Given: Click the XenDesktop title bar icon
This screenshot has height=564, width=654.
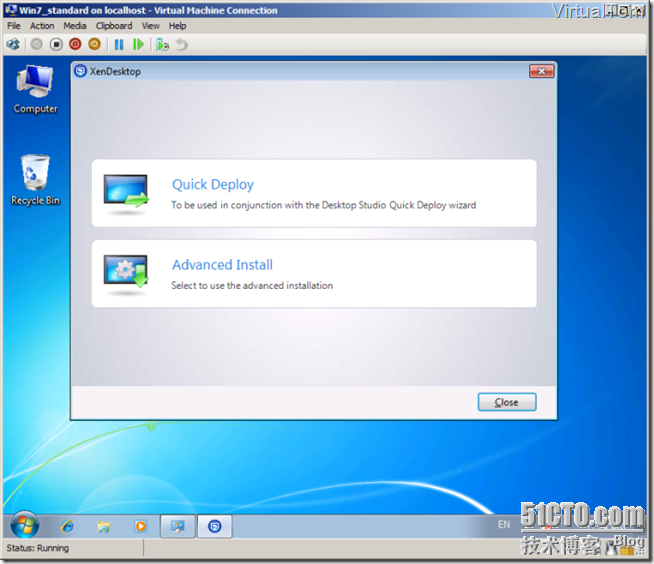Looking at the screenshot, I should coord(80,71).
